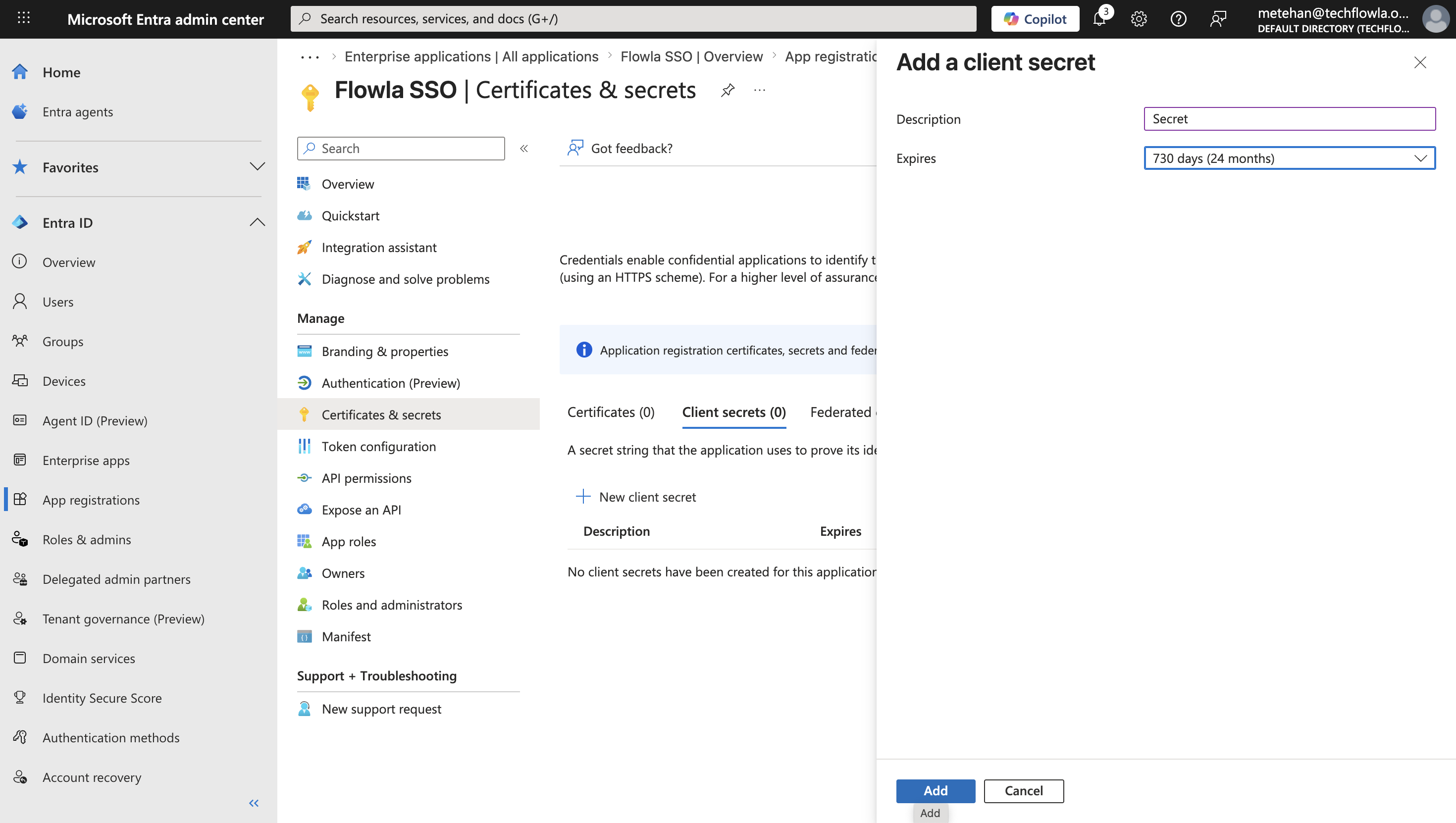Screen dimensions: 1456x823
Task: Open Devices in the left navigation
Action: [x=64, y=380]
